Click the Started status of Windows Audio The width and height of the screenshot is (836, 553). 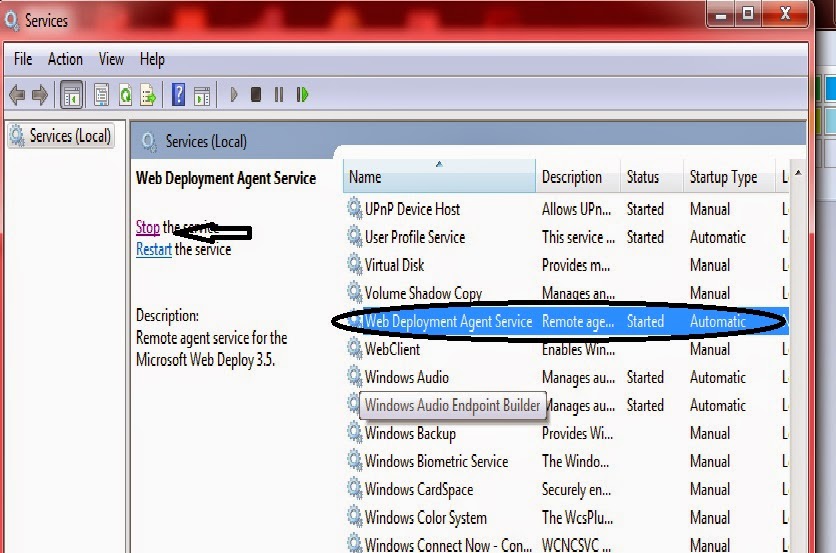[645, 378]
